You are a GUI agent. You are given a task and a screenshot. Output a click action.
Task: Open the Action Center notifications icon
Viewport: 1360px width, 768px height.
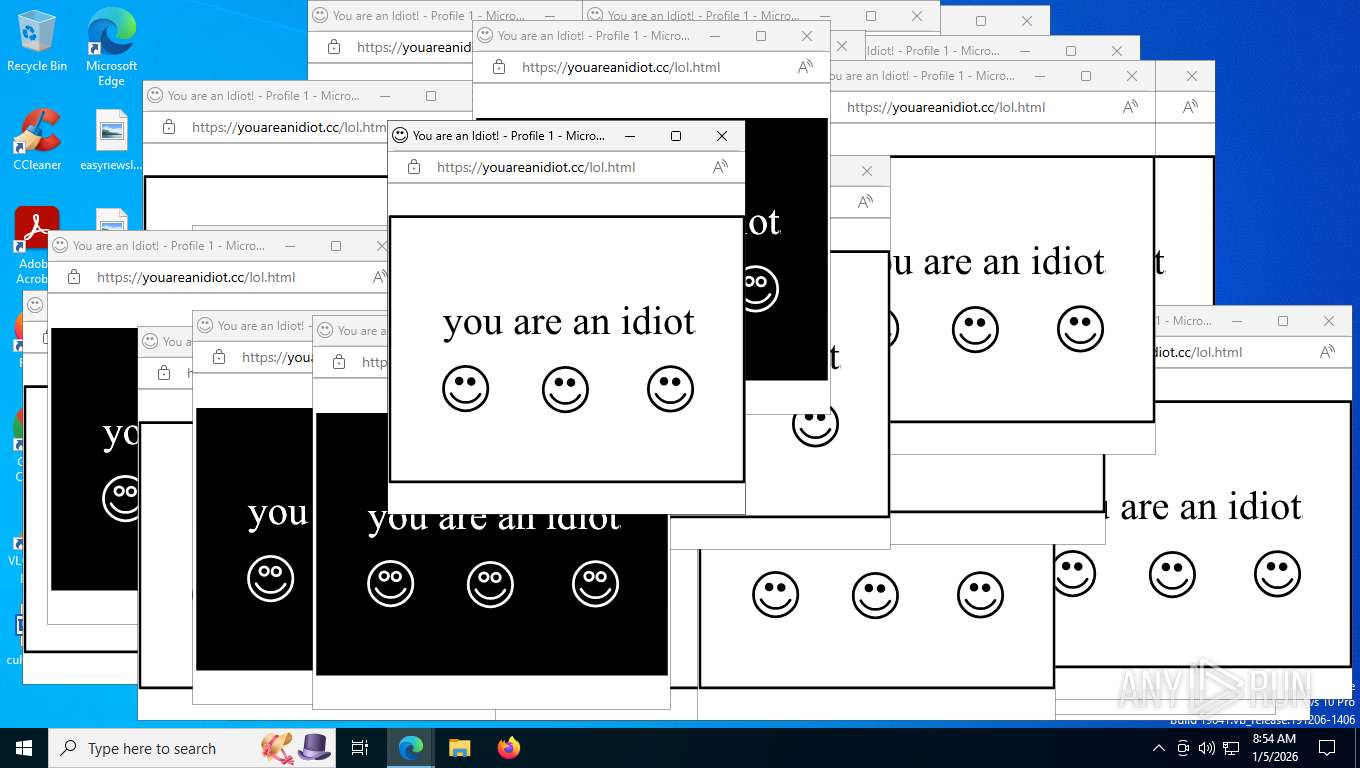(x=1327, y=748)
